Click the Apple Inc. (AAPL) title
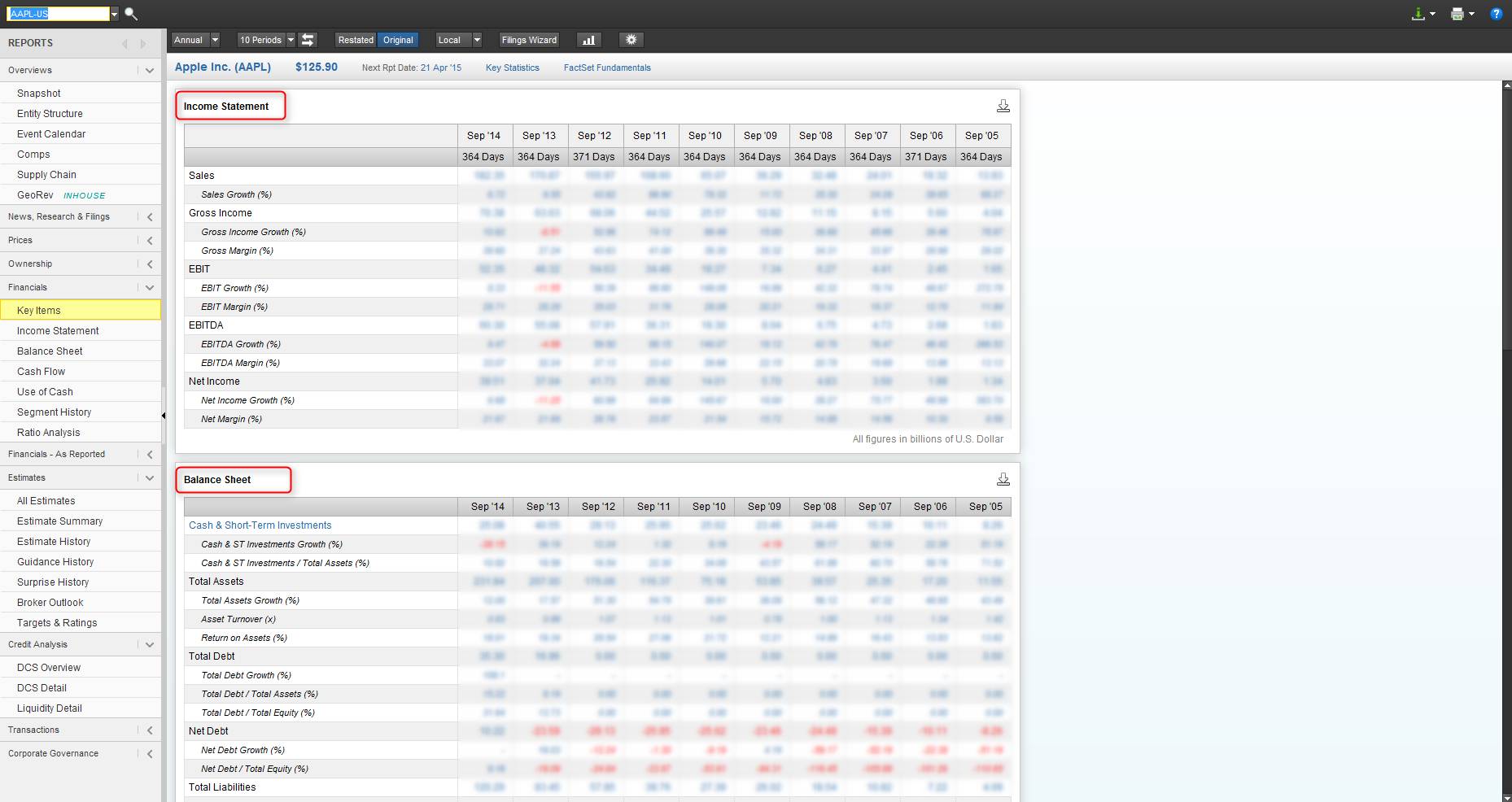 [223, 67]
